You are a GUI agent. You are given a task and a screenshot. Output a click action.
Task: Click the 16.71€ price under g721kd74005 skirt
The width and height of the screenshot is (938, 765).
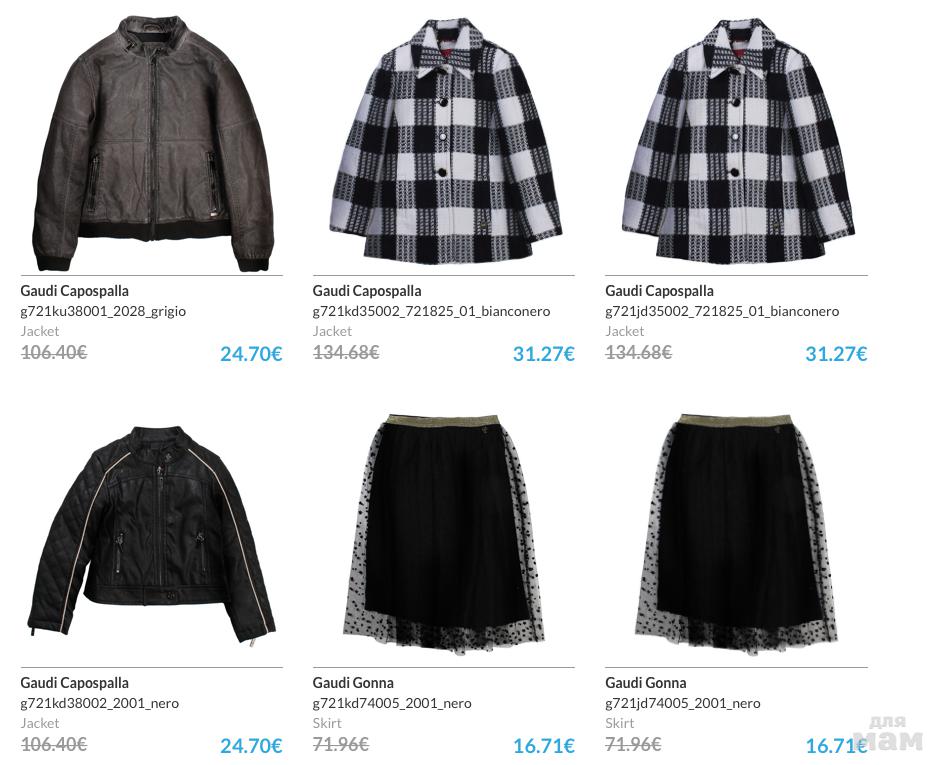click(543, 745)
